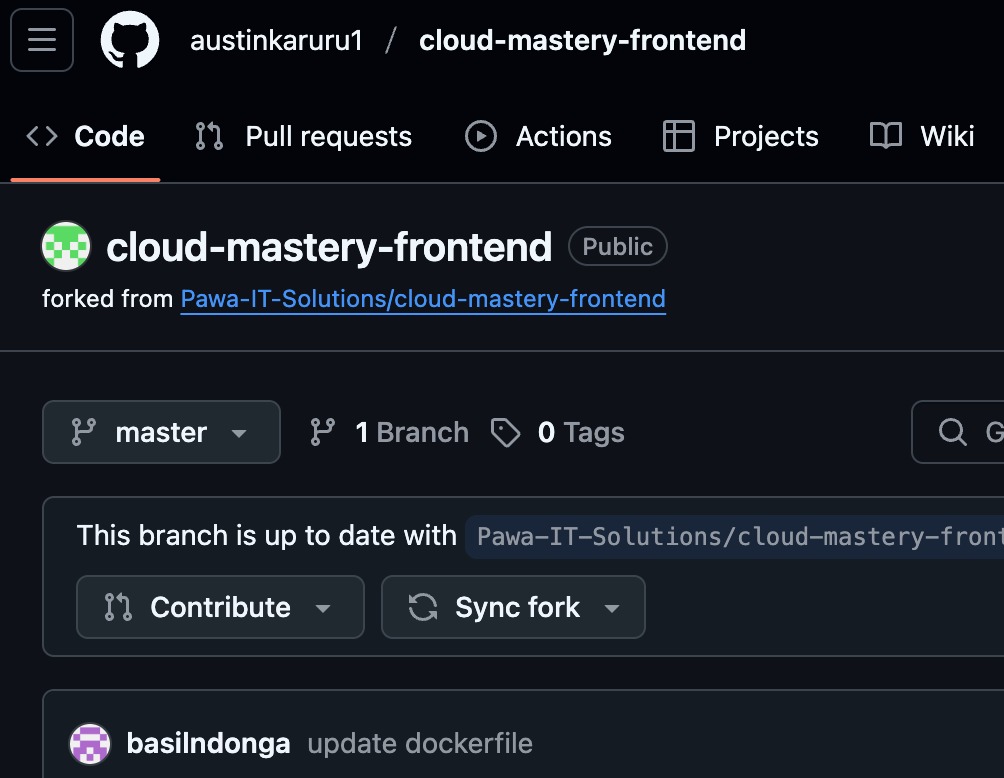Click the Actions play-circle icon
Viewport: 1004px width, 778px height.
(x=480, y=136)
